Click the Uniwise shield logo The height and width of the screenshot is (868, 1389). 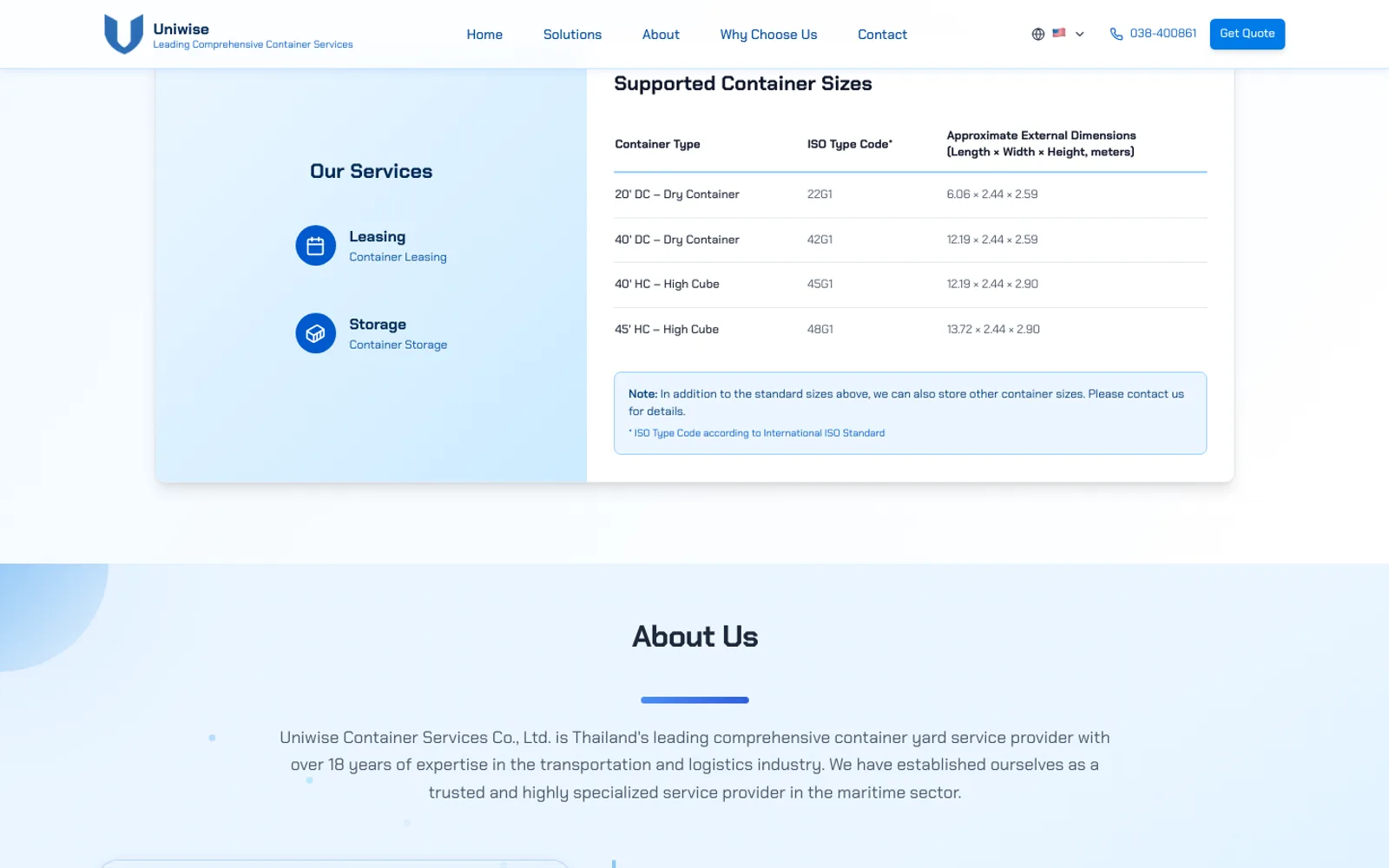[x=123, y=34]
